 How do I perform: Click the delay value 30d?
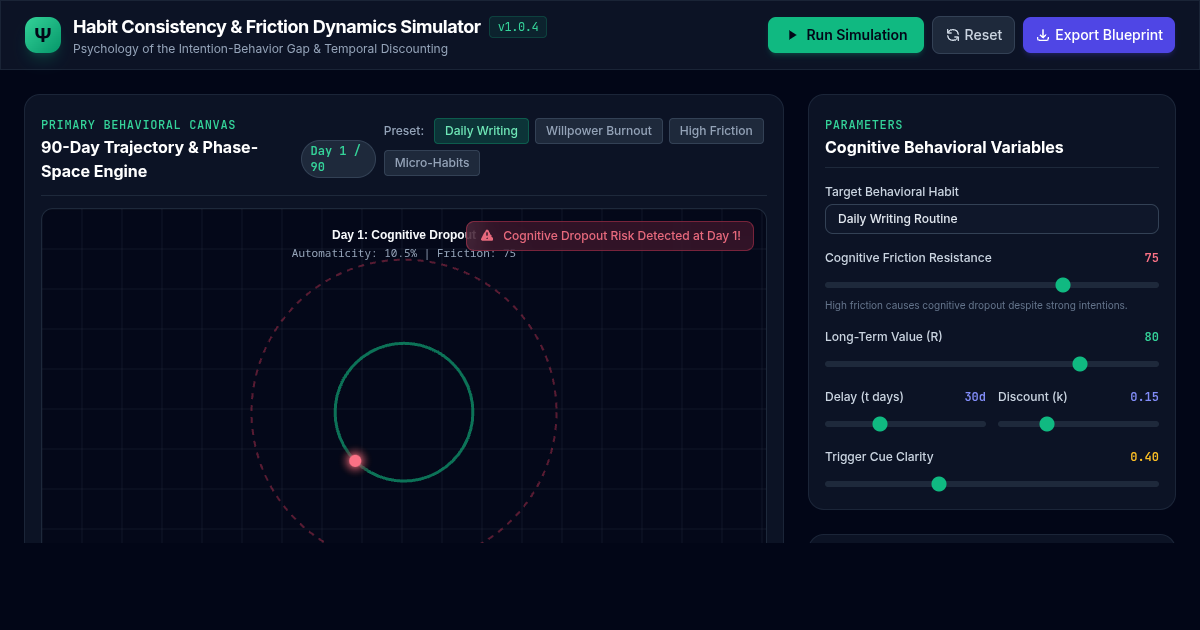coord(975,397)
